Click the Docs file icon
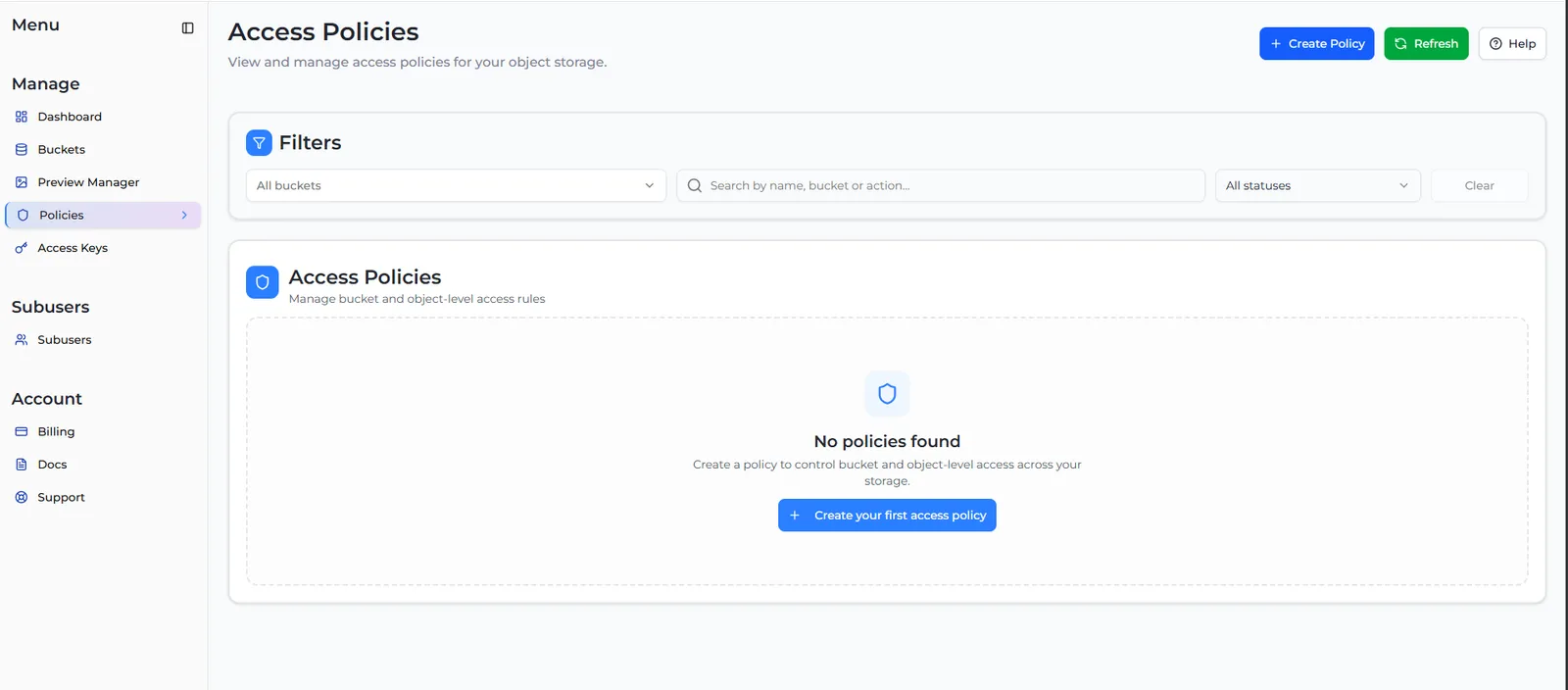Image resolution: width=1568 pixels, height=690 pixels. click(22, 465)
